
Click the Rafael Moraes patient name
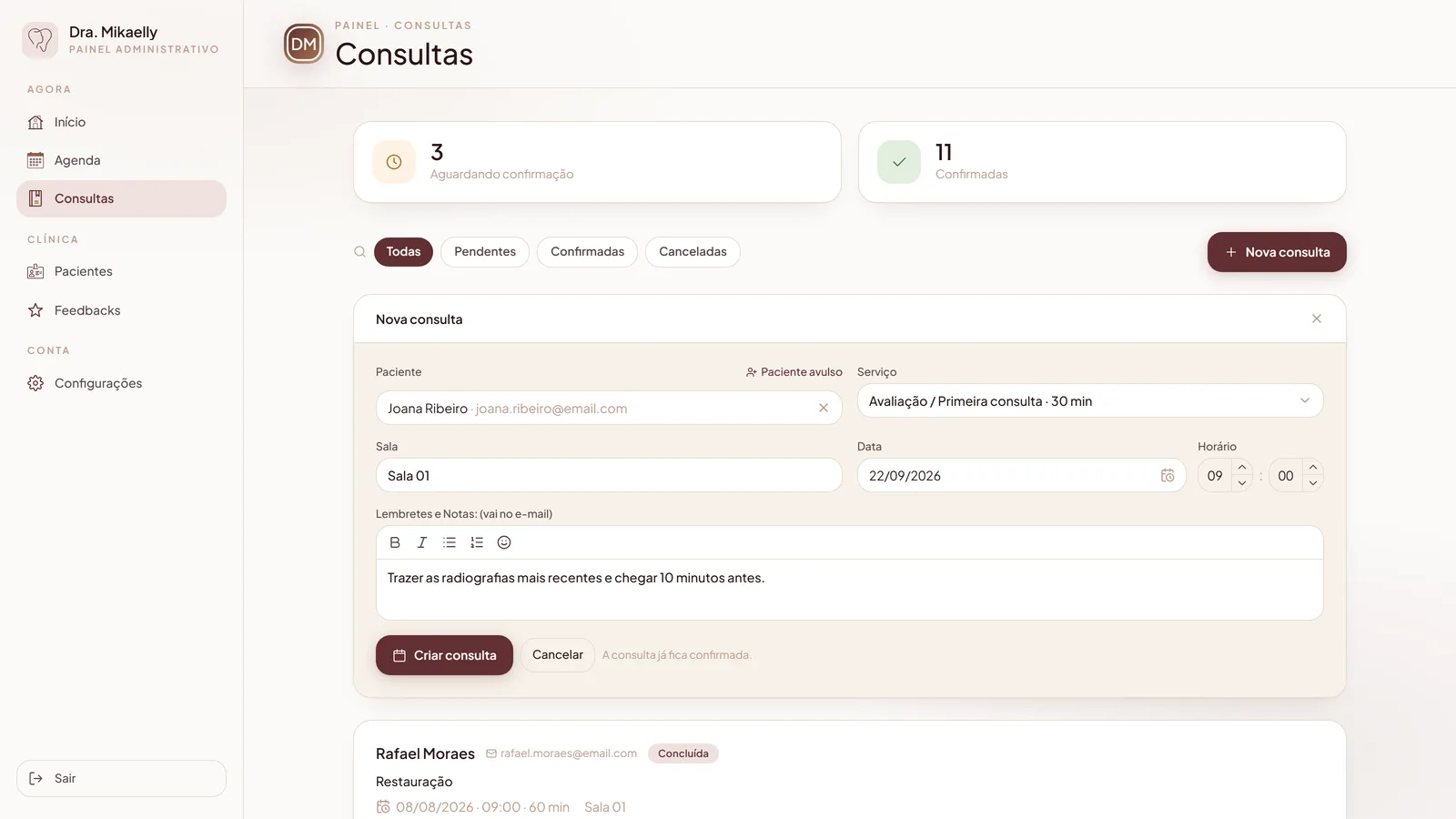[425, 753]
